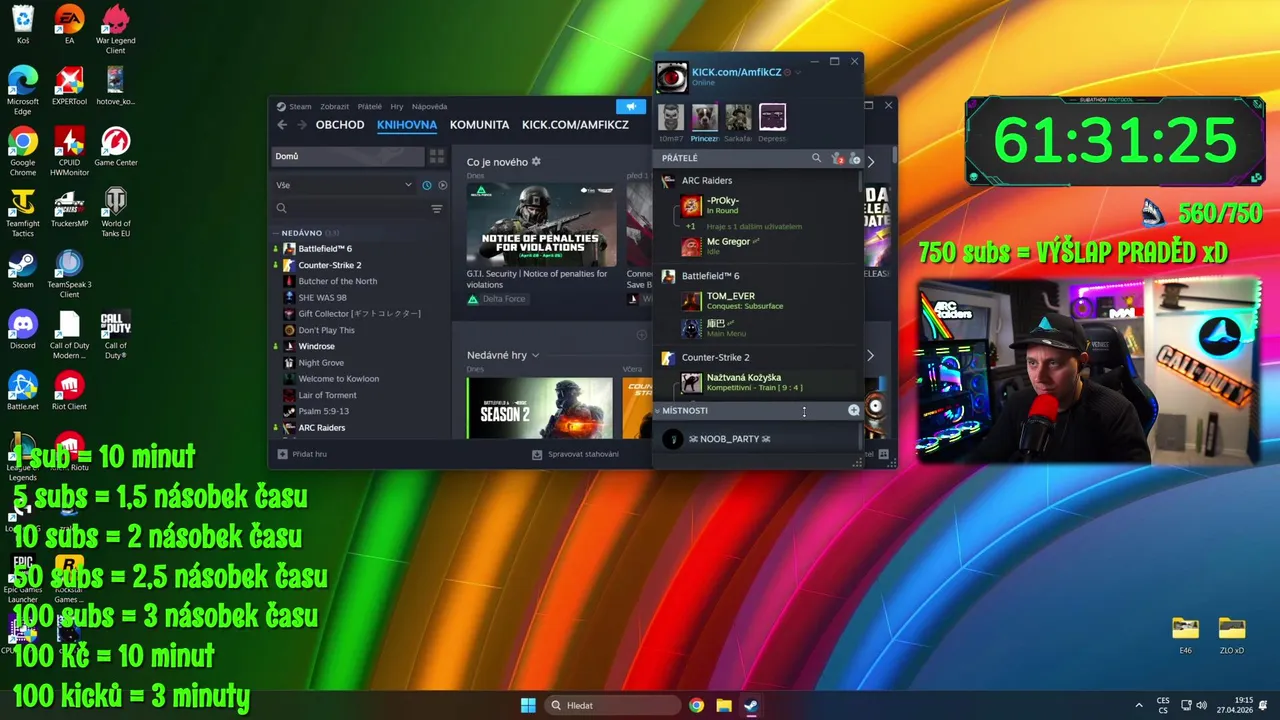Show next Co je nového items

tap(870, 162)
